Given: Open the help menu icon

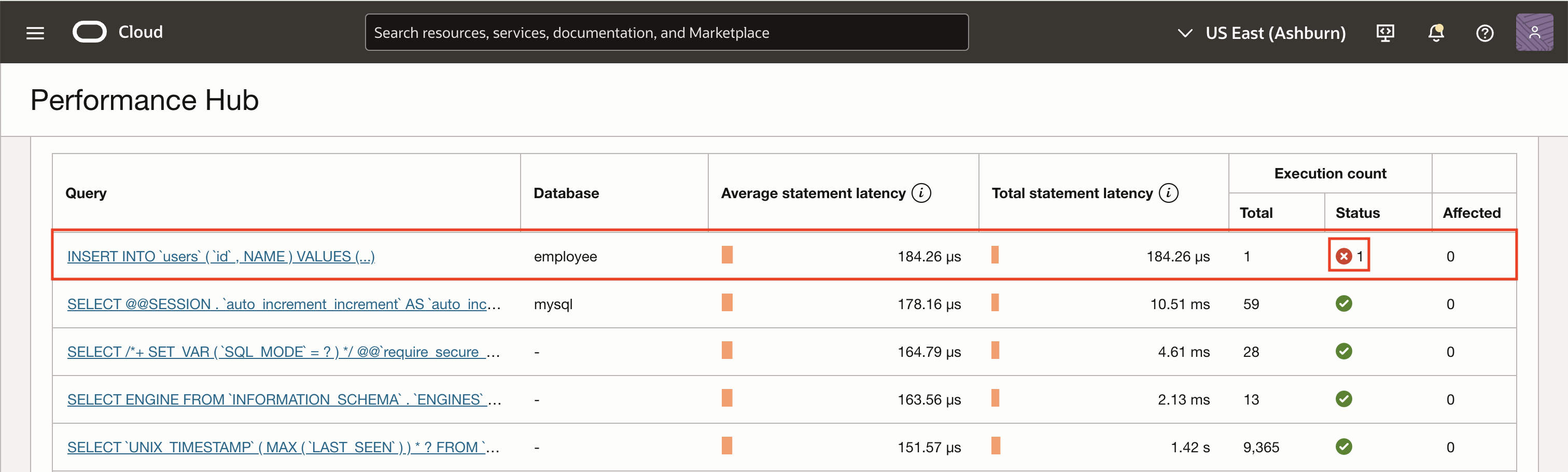Looking at the screenshot, I should pyautogui.click(x=1484, y=33).
